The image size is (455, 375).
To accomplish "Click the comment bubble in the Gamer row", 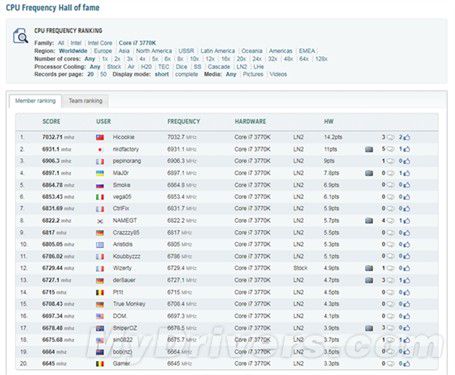I will [390, 364].
